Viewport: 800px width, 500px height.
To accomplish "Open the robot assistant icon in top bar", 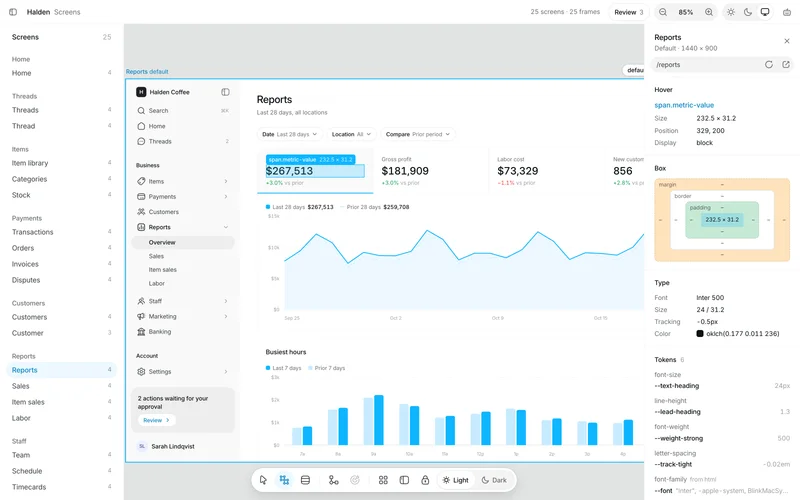I will 787,12.
